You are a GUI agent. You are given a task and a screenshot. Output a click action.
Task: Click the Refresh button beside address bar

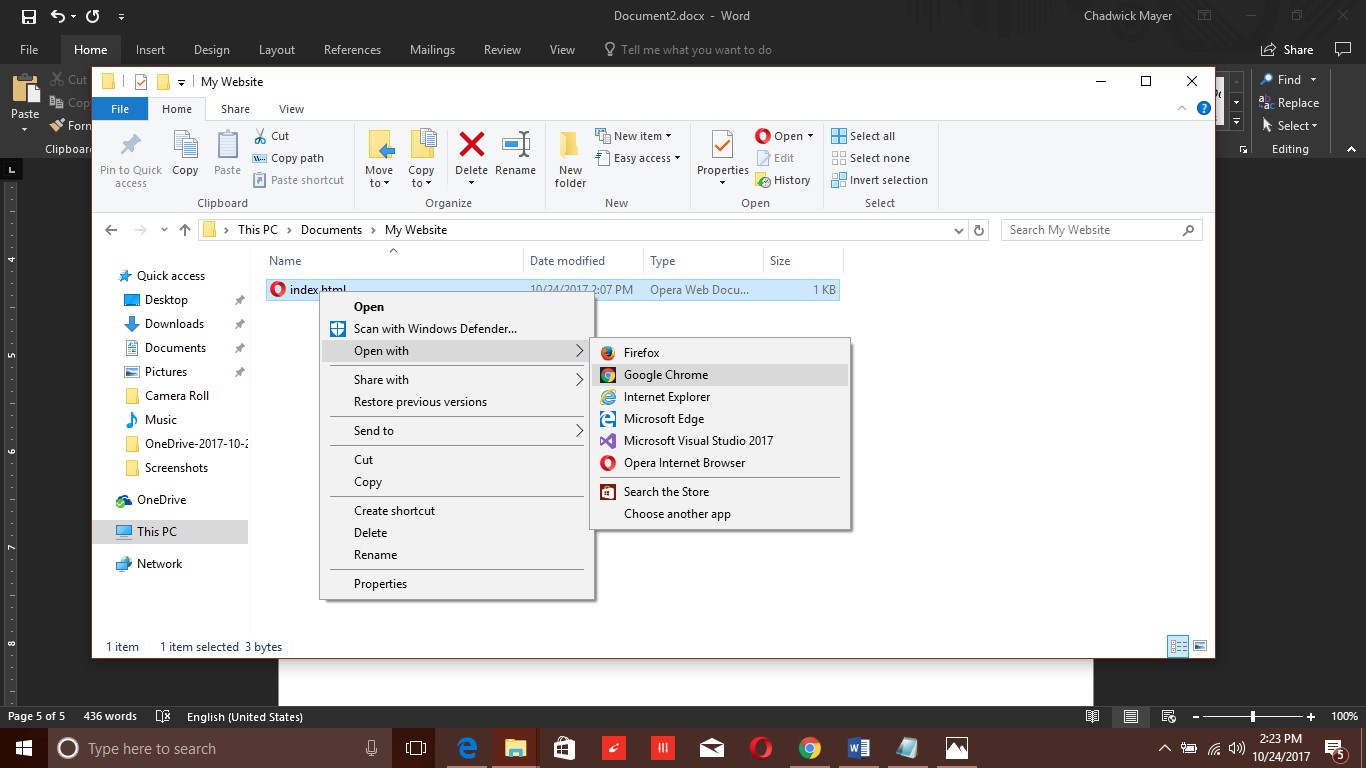click(x=980, y=230)
